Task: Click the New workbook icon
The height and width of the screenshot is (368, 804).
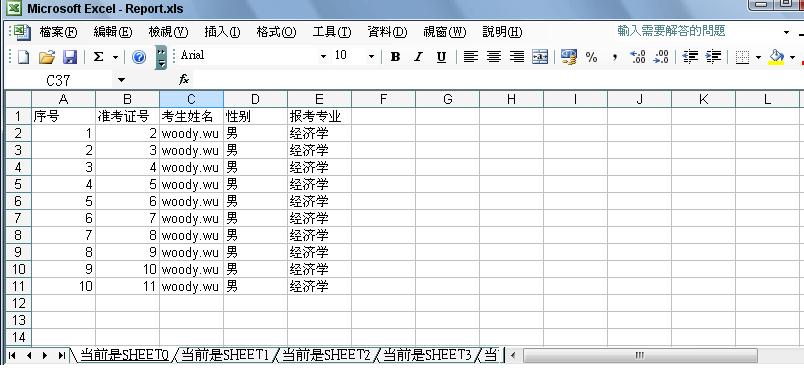Action: pyautogui.click(x=23, y=57)
